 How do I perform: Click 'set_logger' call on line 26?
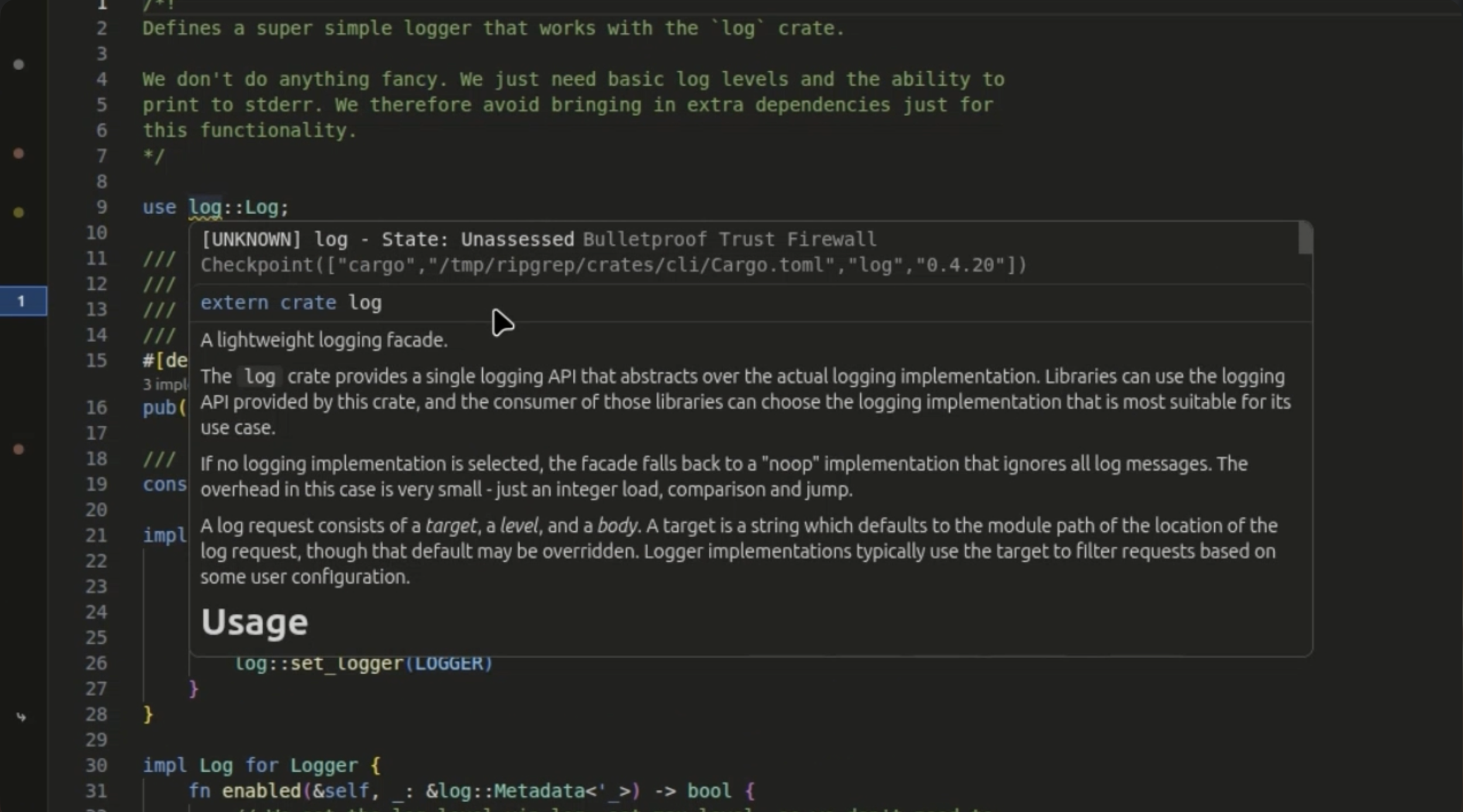click(x=346, y=663)
